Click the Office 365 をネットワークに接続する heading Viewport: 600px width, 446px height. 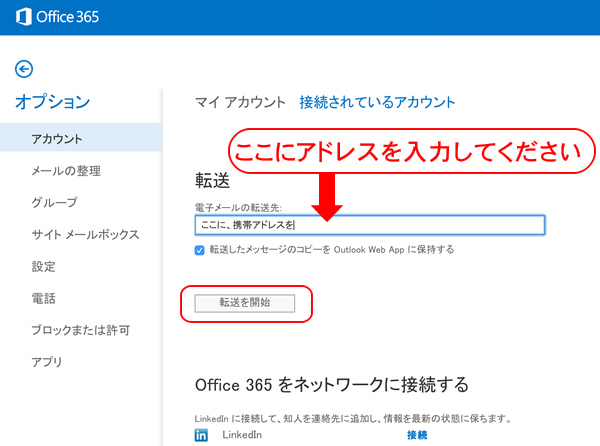(332, 385)
